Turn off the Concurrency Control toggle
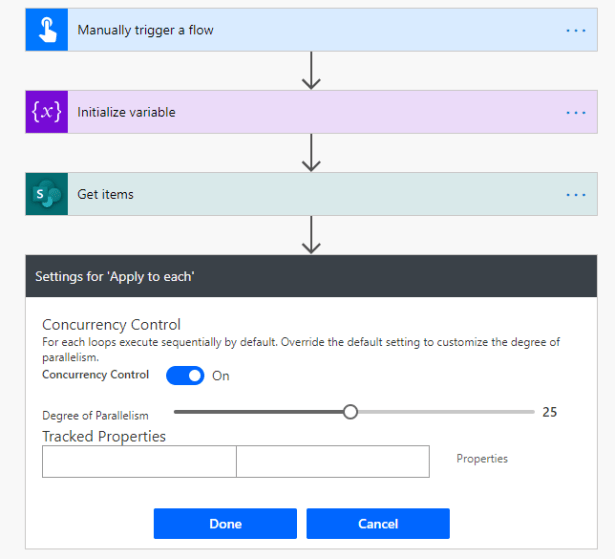 (x=184, y=375)
